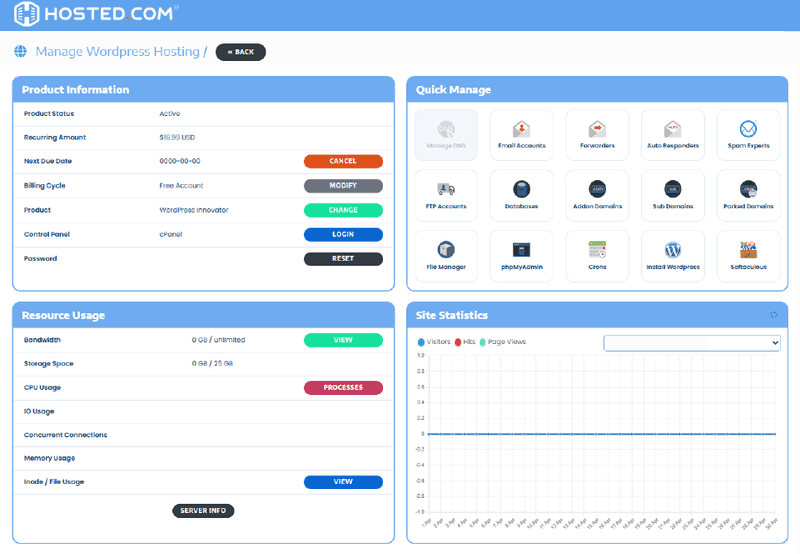The width and height of the screenshot is (800, 554).
Task: Click the 'Free Account' billing cycle value
Action: [181, 186]
